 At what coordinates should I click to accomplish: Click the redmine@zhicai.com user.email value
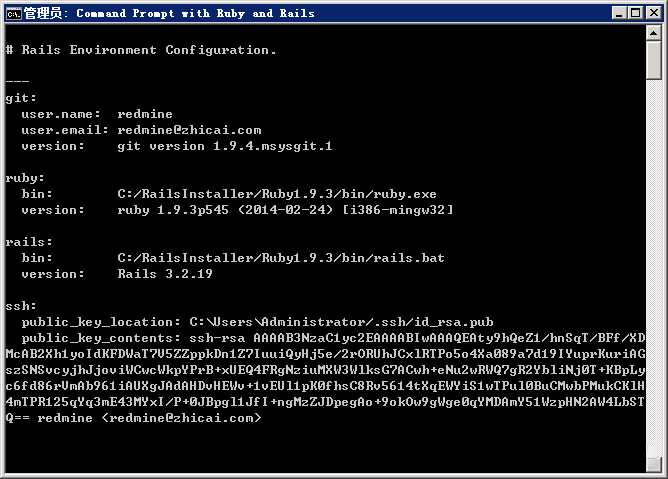point(189,130)
